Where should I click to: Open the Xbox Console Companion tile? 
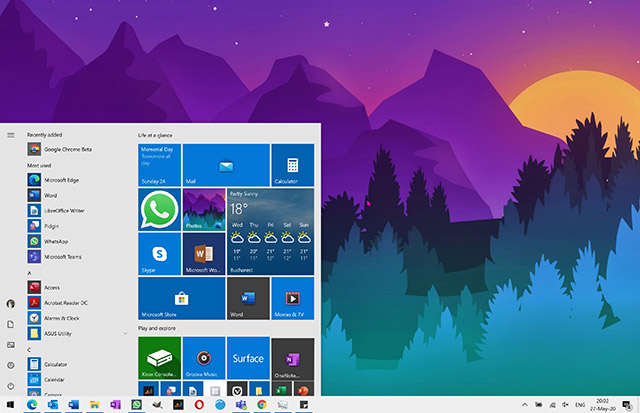[x=159, y=358]
